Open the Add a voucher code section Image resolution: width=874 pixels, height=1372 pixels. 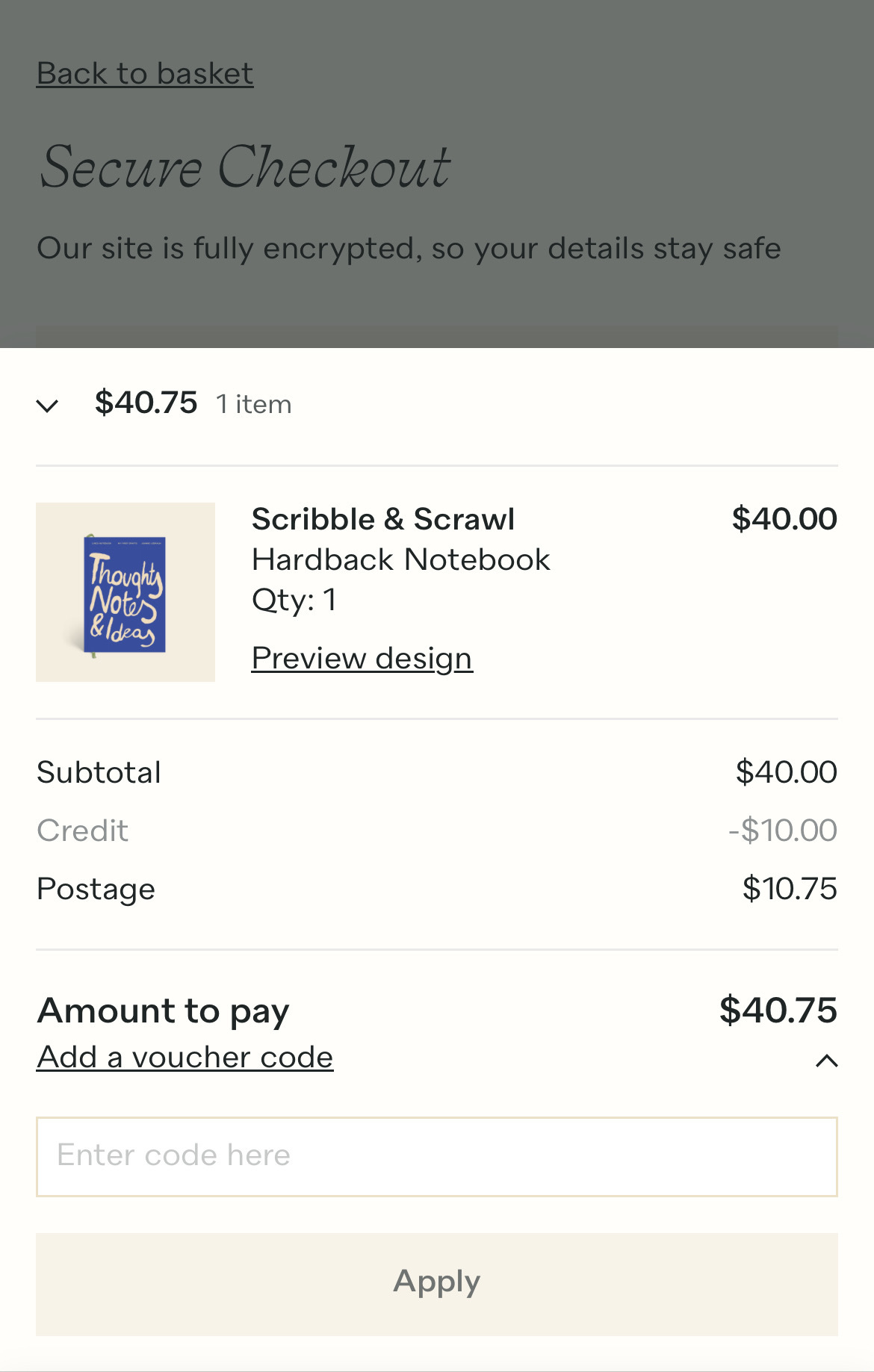pyautogui.click(x=185, y=1056)
